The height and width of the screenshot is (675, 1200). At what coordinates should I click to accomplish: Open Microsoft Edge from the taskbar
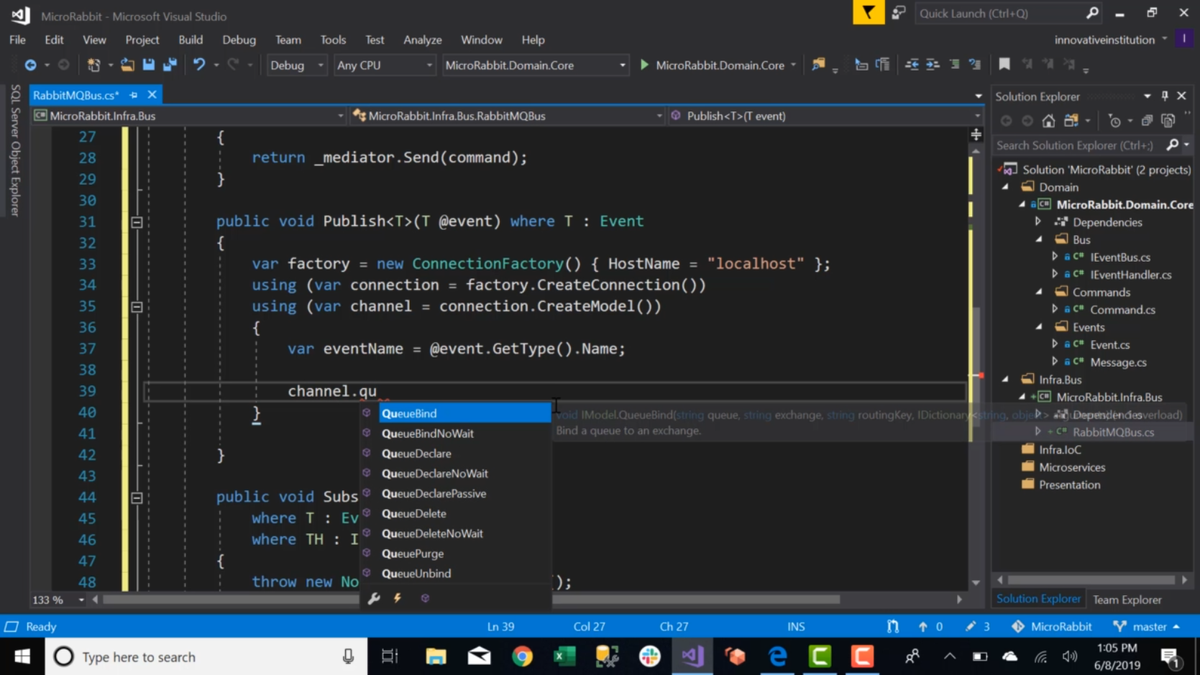point(777,656)
